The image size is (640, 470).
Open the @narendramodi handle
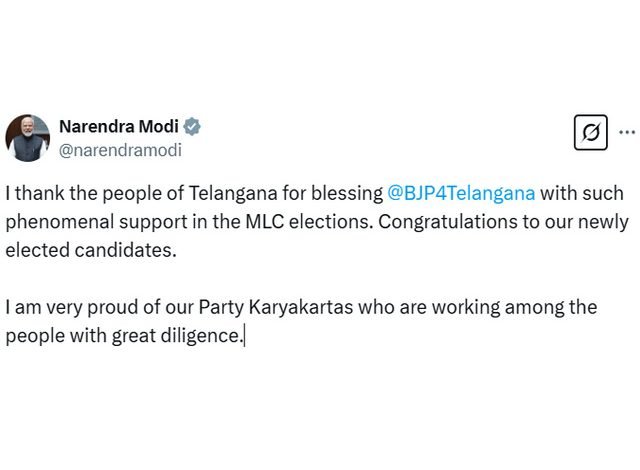click(120, 150)
